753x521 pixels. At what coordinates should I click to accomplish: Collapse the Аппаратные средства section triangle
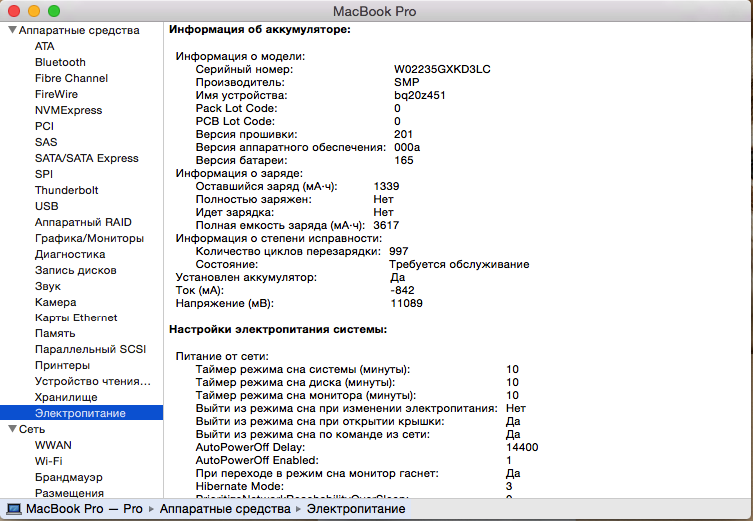[x=12, y=30]
